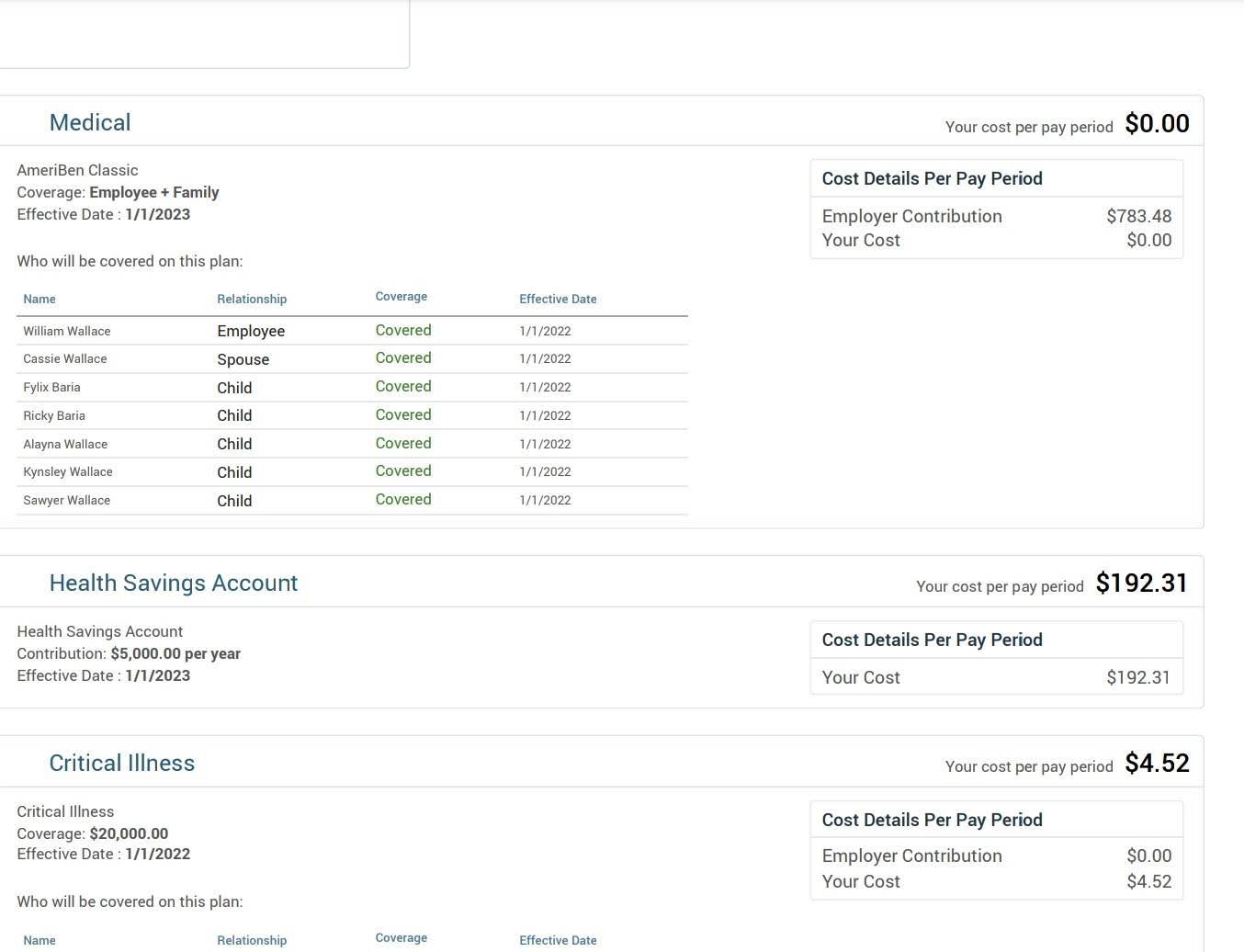Select the Alayna Wallace child row
This screenshot has height=952, width=1244.
pyautogui.click(x=352, y=444)
